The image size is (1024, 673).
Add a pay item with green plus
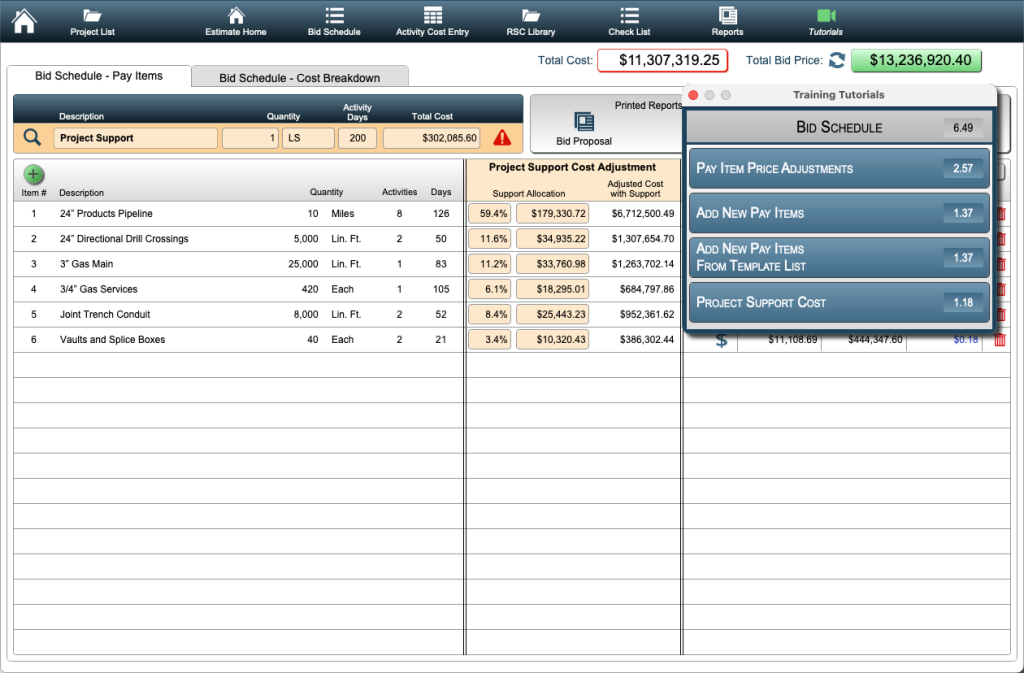click(x=33, y=174)
